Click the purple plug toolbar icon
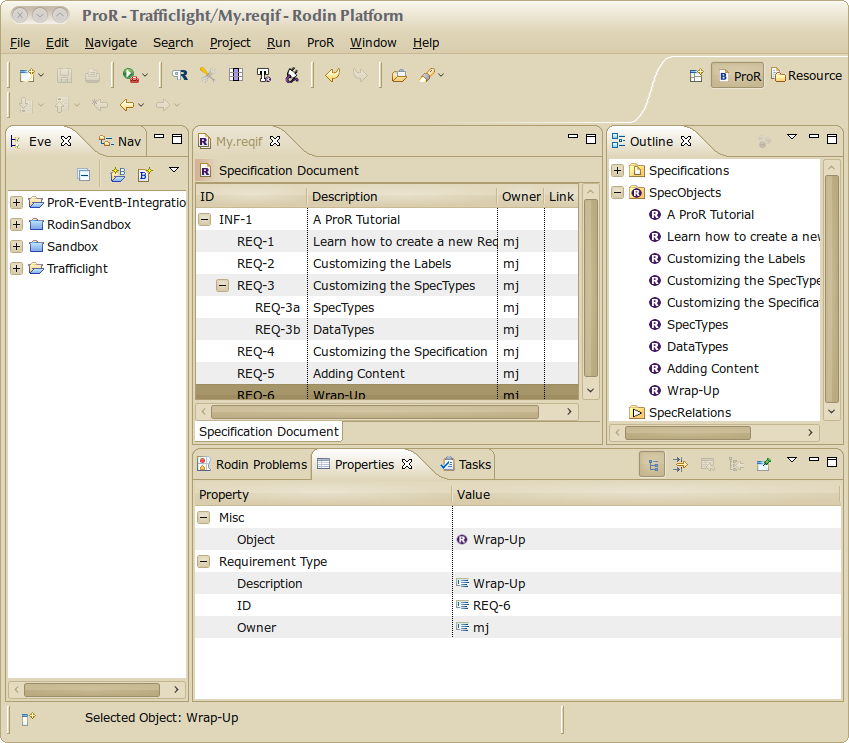Screen dimensions: 849x743 292,75
